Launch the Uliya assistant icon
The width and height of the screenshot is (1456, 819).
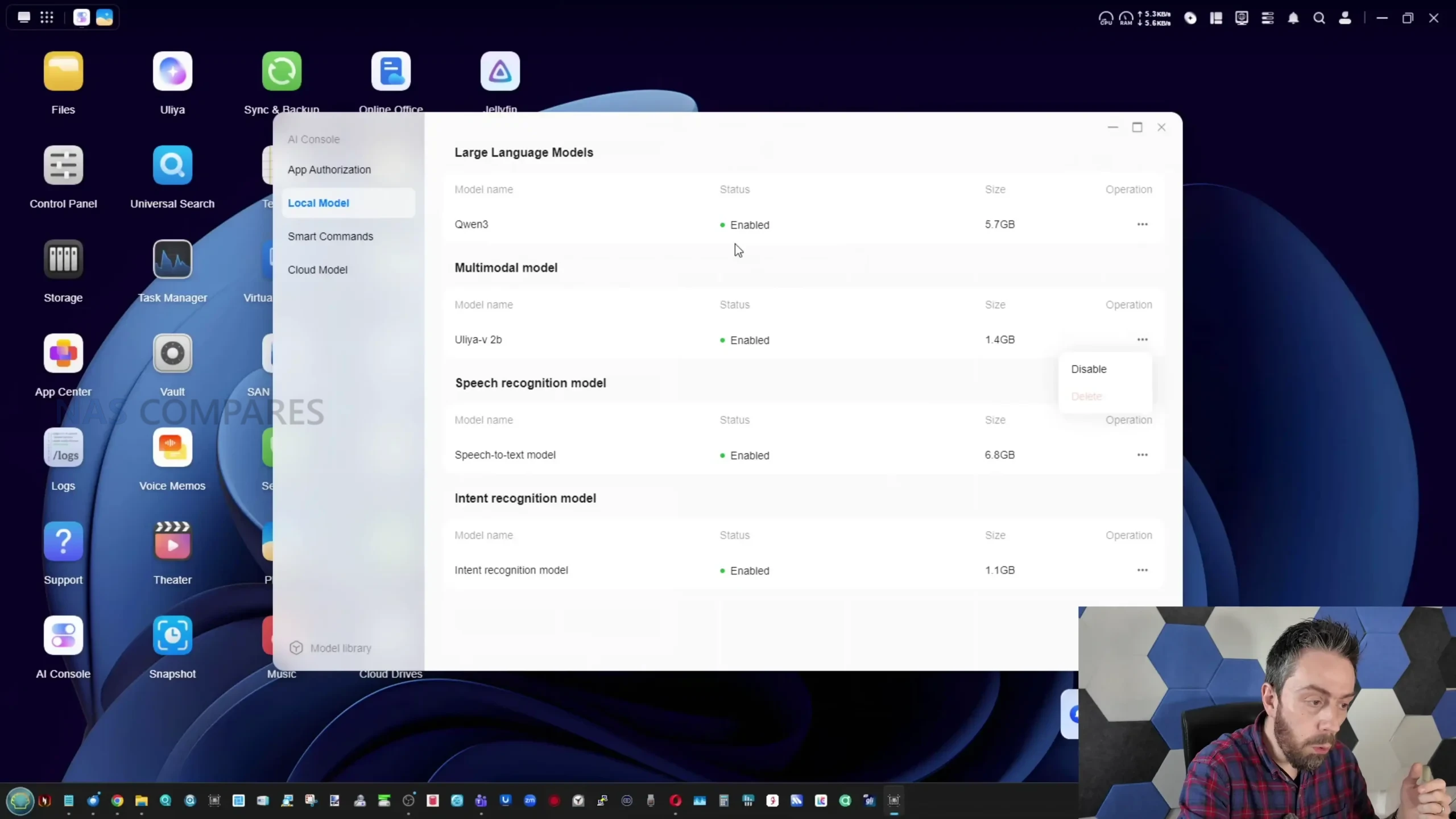172,72
